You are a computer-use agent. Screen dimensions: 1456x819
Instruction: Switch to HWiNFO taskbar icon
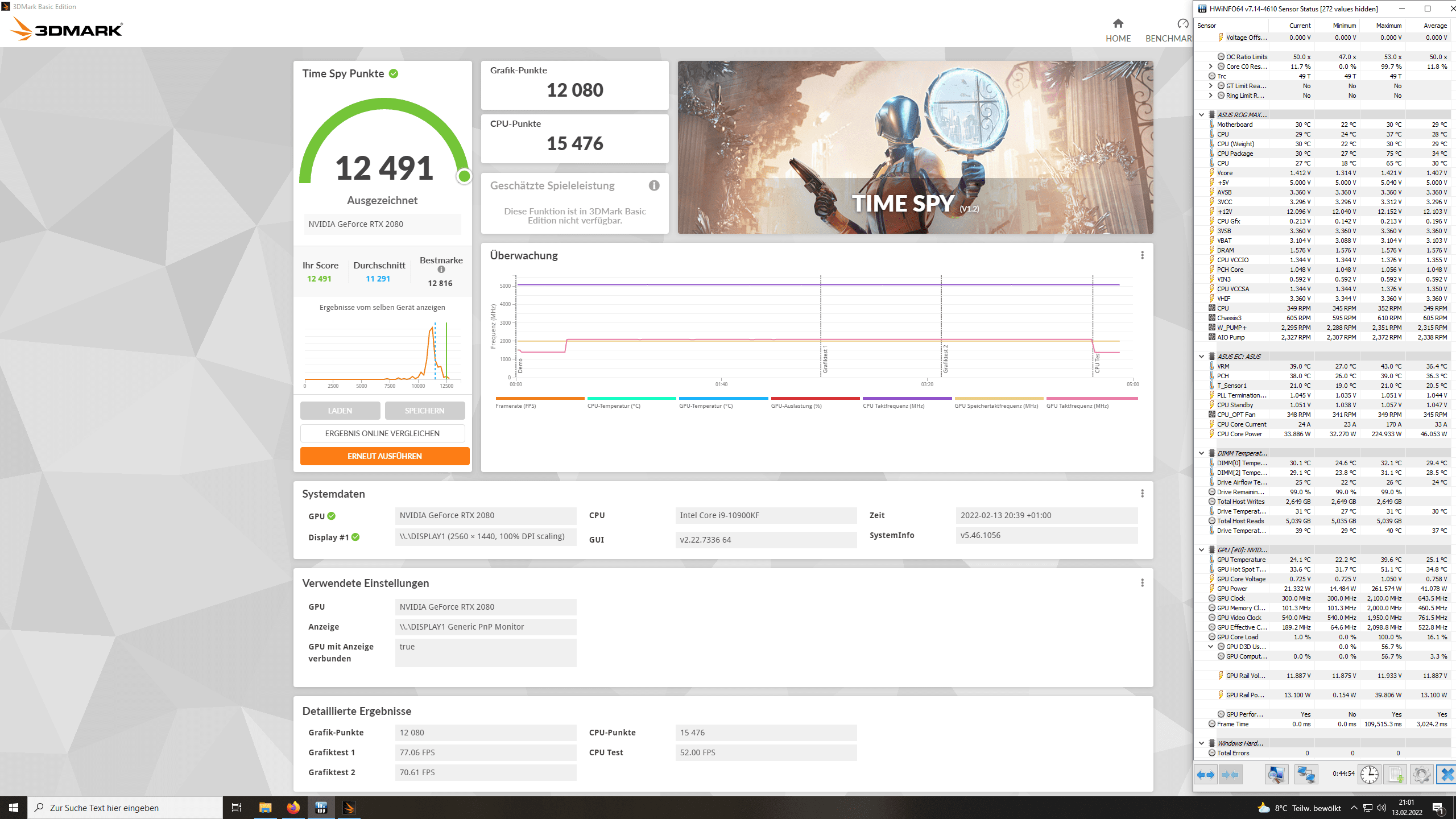tap(321, 808)
